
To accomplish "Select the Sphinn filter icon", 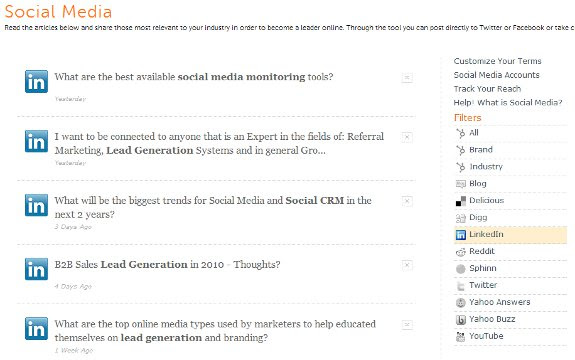I will (x=461, y=269).
